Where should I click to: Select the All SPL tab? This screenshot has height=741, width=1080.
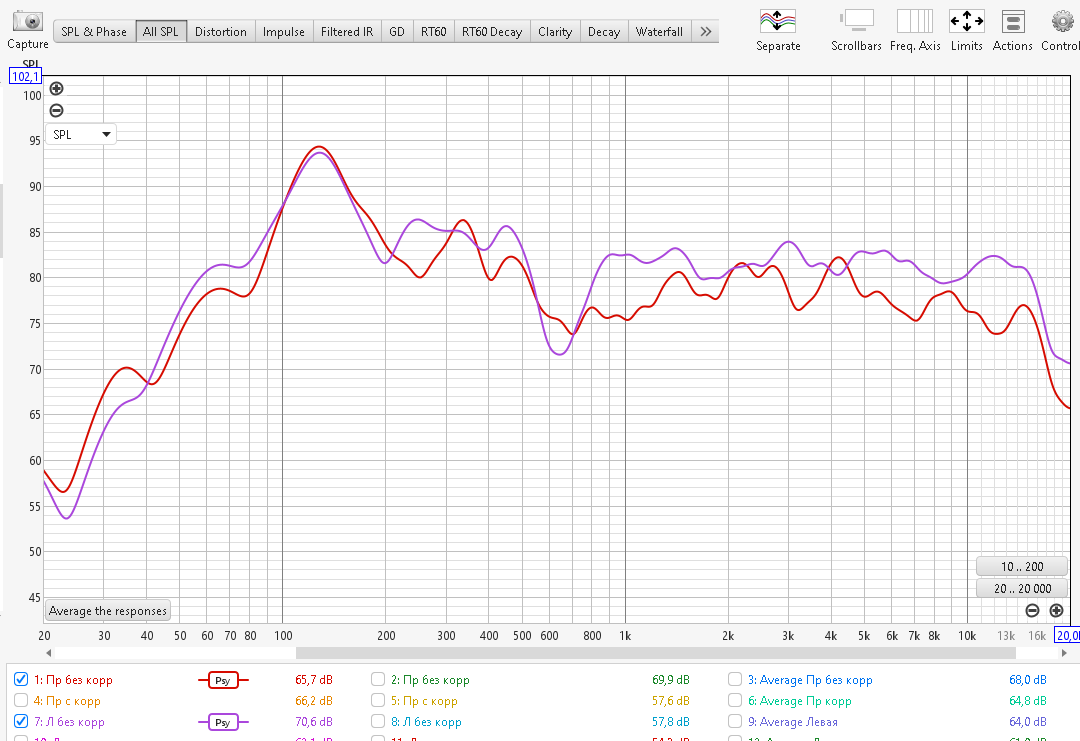click(160, 32)
